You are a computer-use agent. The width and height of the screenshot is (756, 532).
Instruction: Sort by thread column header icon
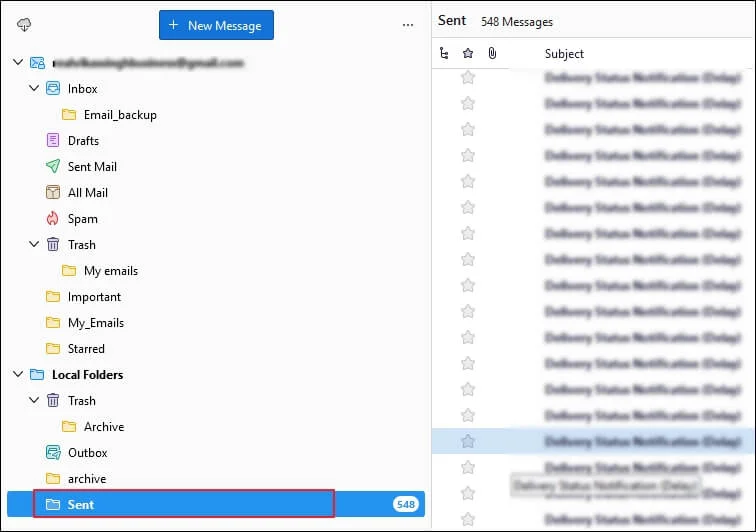click(444, 54)
